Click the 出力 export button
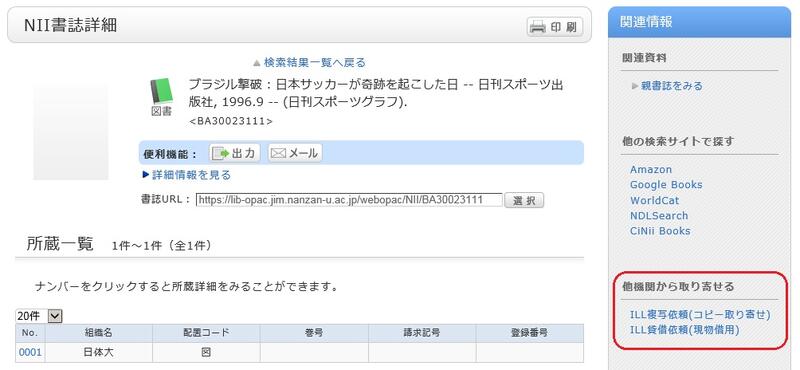 point(235,153)
